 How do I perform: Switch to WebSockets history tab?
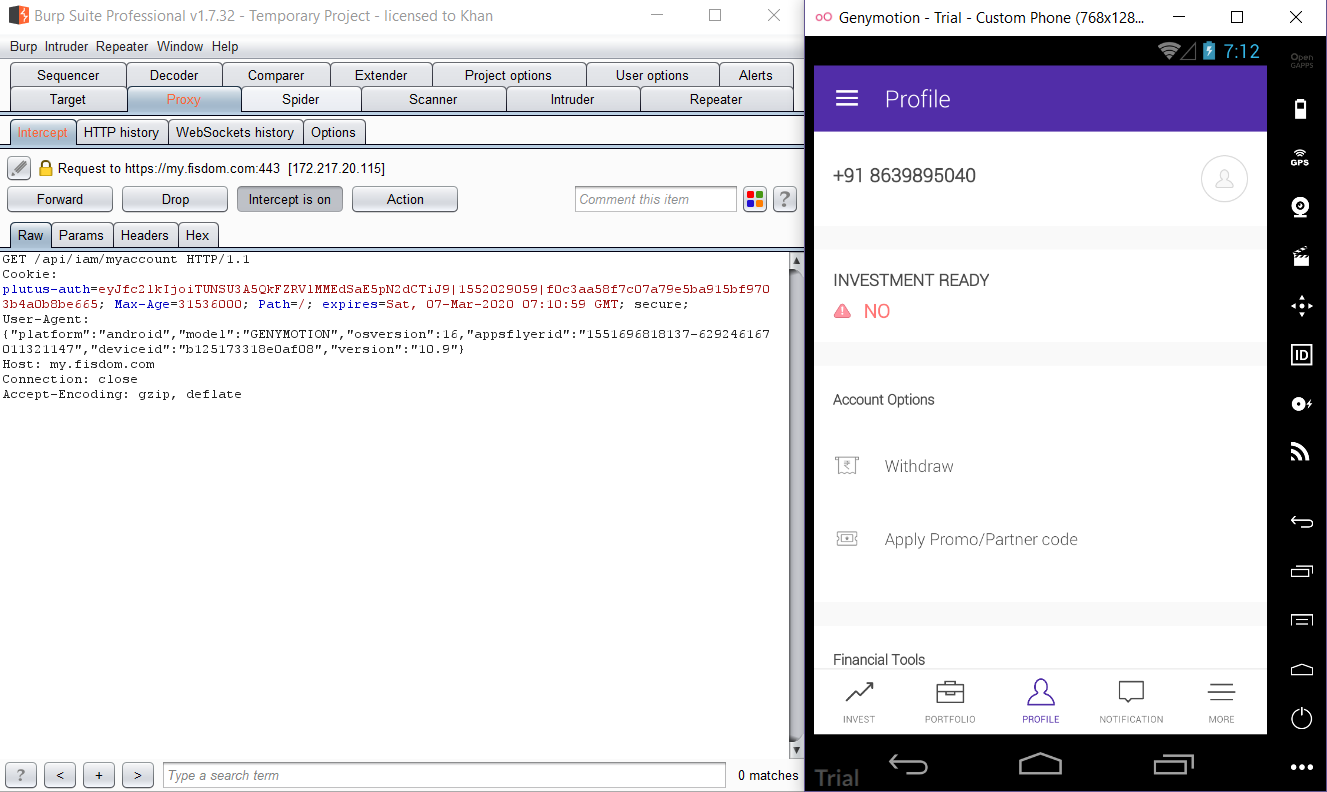point(235,132)
